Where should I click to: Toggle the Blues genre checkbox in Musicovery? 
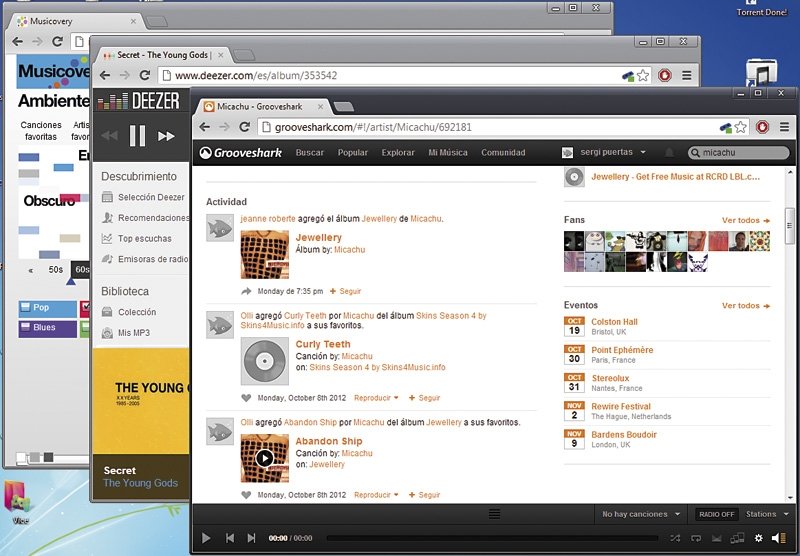(24, 327)
